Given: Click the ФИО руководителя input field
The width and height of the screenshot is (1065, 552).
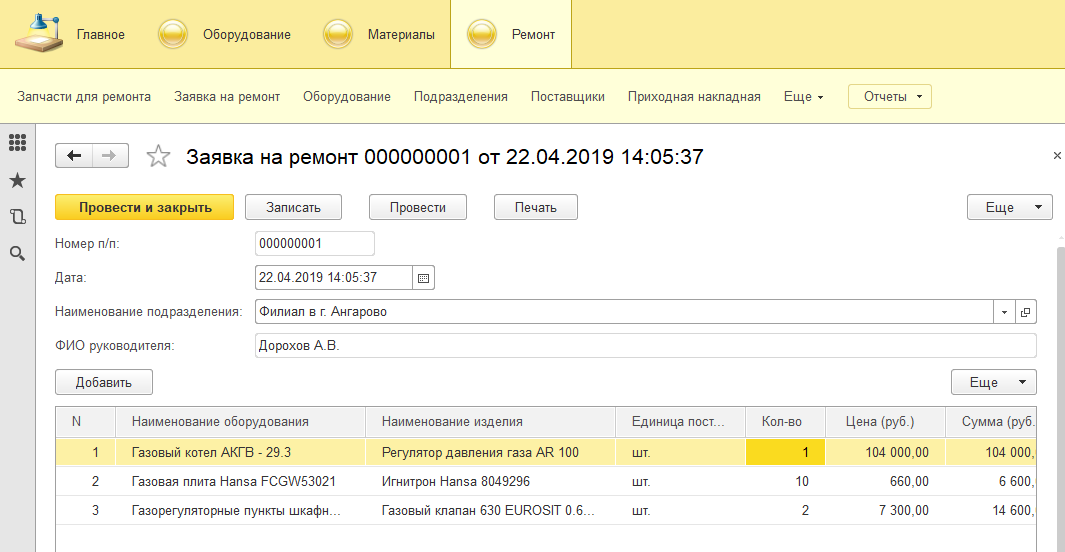Looking at the screenshot, I should pos(646,346).
